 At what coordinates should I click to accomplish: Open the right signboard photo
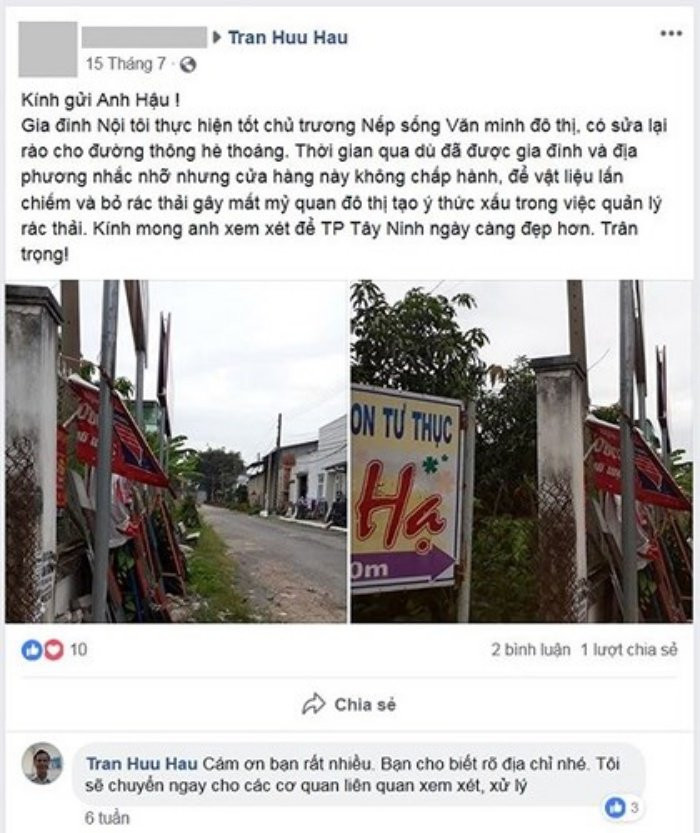(522, 451)
